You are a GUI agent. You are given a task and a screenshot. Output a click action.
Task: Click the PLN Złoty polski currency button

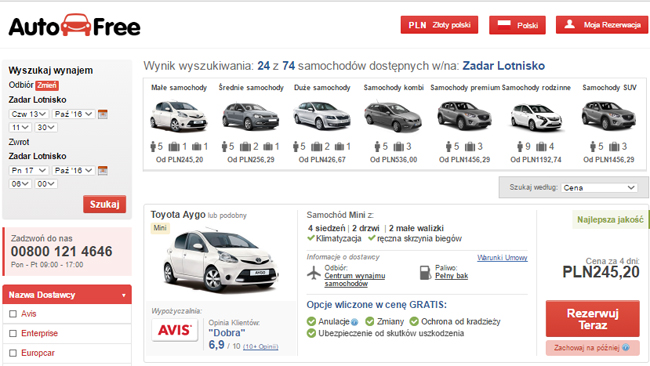point(439,25)
